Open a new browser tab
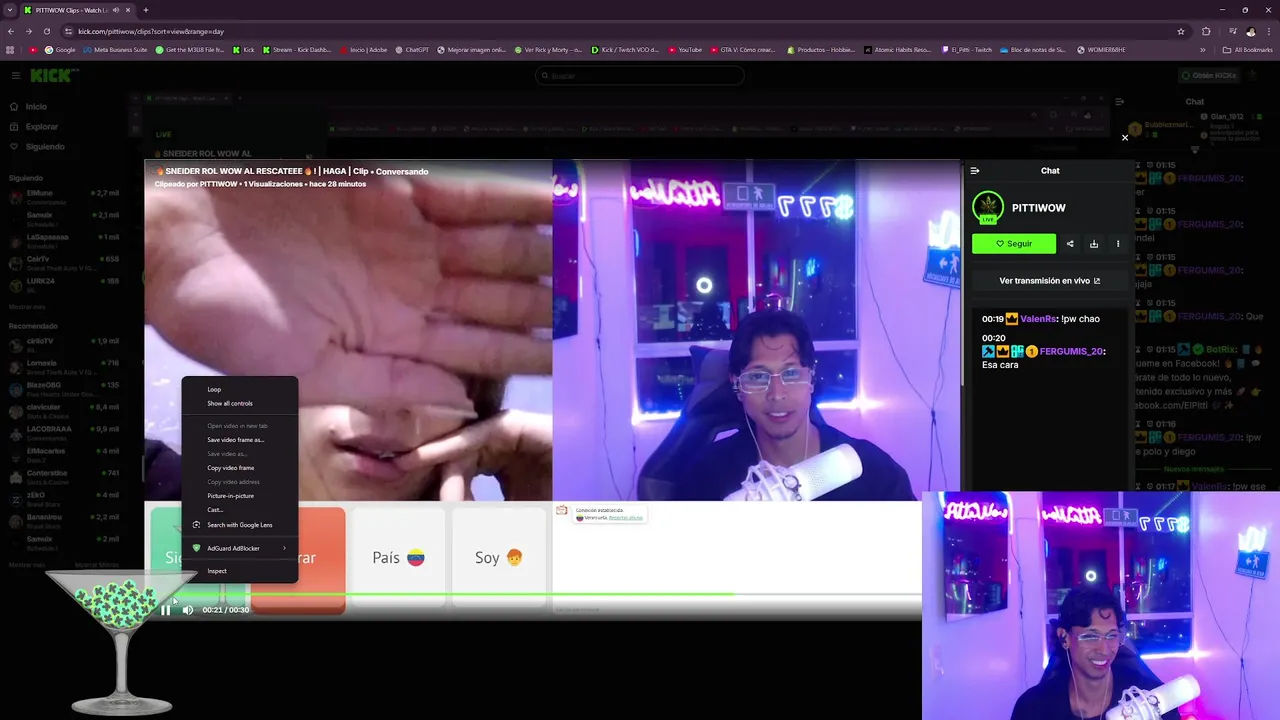 (x=146, y=10)
